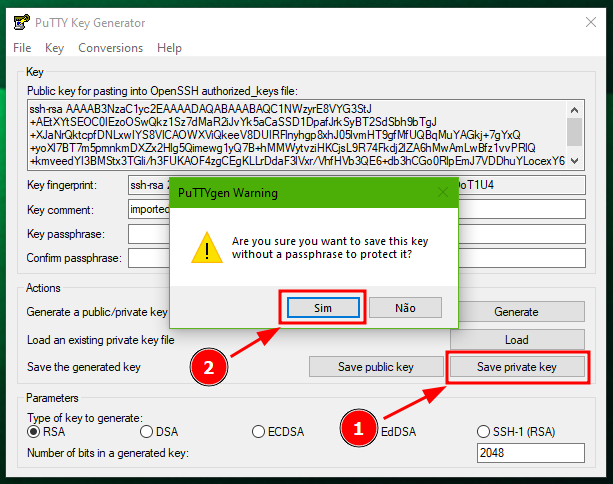Click the number of bits field 2048
The width and height of the screenshot is (613, 484).
(x=531, y=453)
